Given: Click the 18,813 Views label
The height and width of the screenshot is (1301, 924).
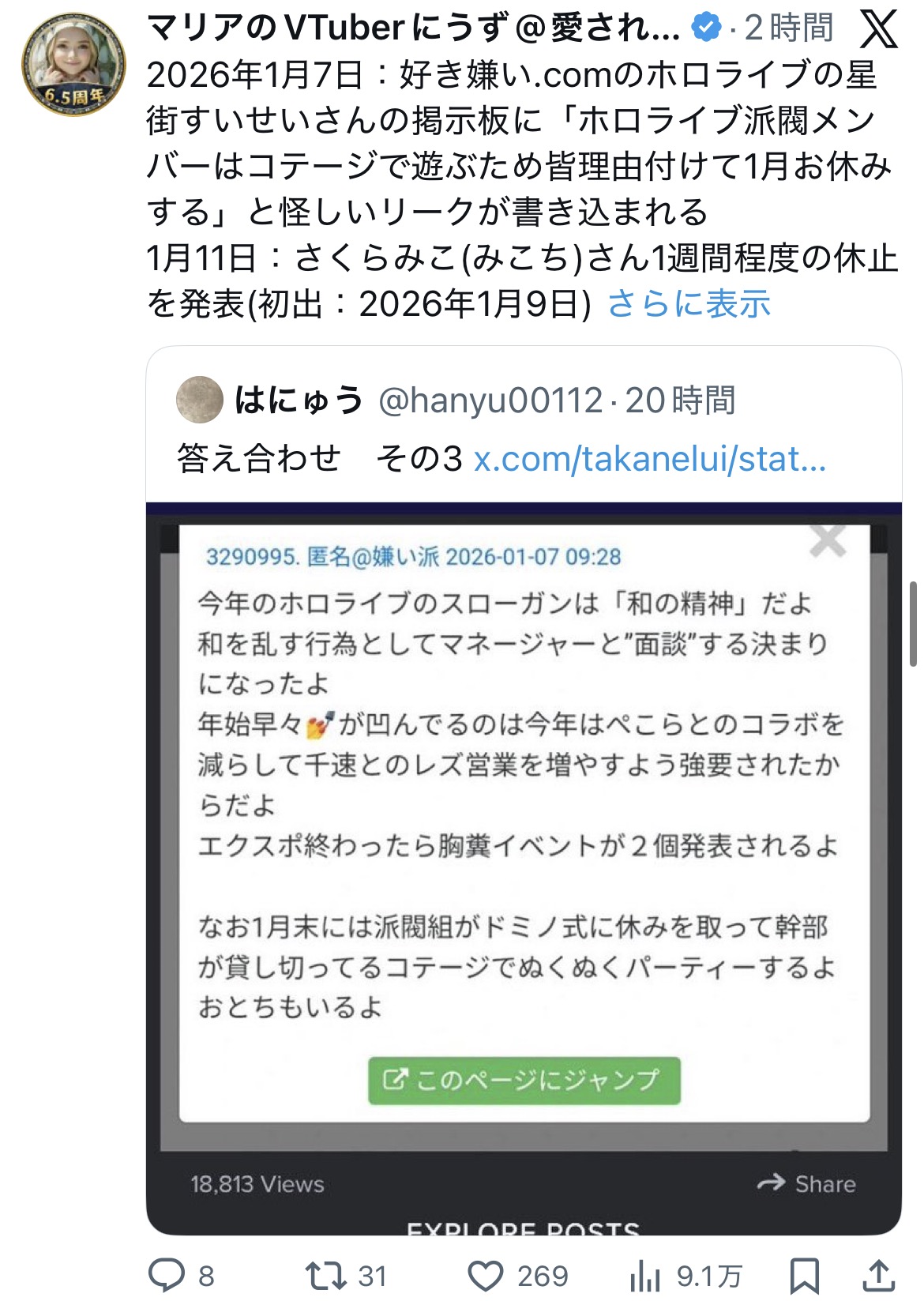Looking at the screenshot, I should click(257, 1184).
